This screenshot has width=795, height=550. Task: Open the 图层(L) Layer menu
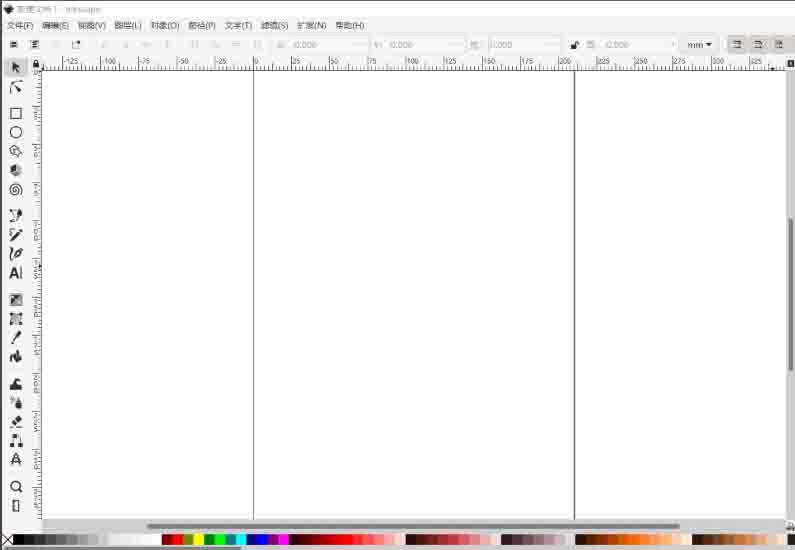coord(128,25)
